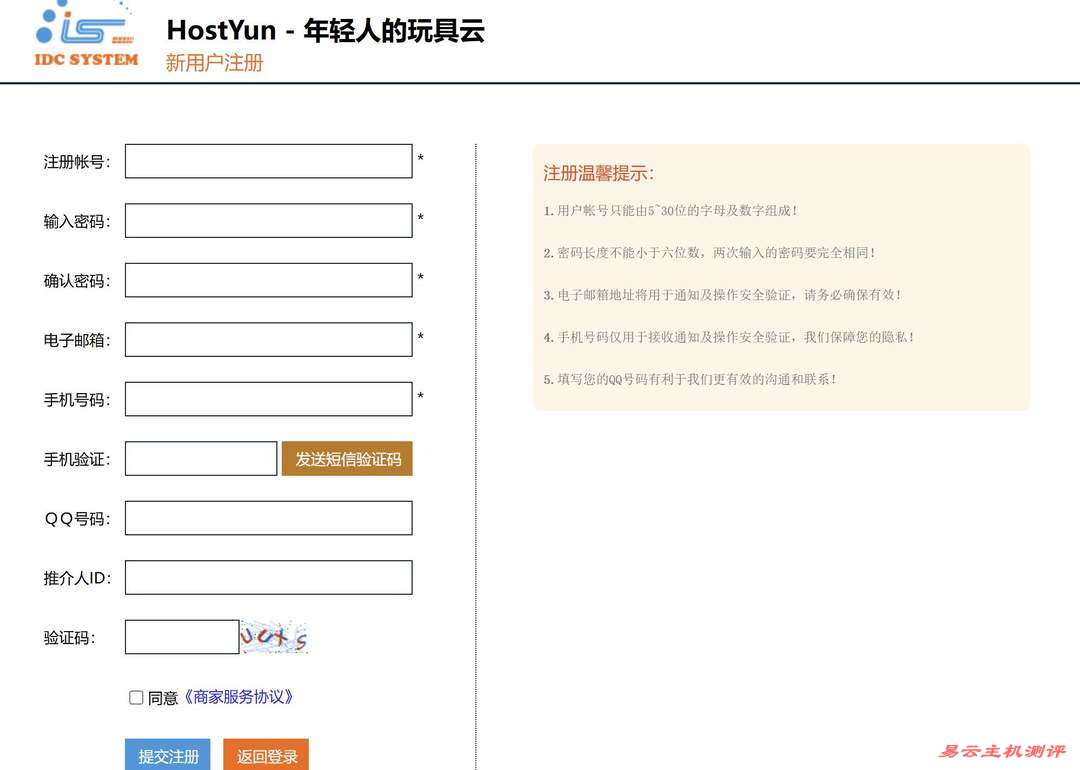Click the 确认密码 label
This screenshot has height=770, width=1080.
(76, 281)
